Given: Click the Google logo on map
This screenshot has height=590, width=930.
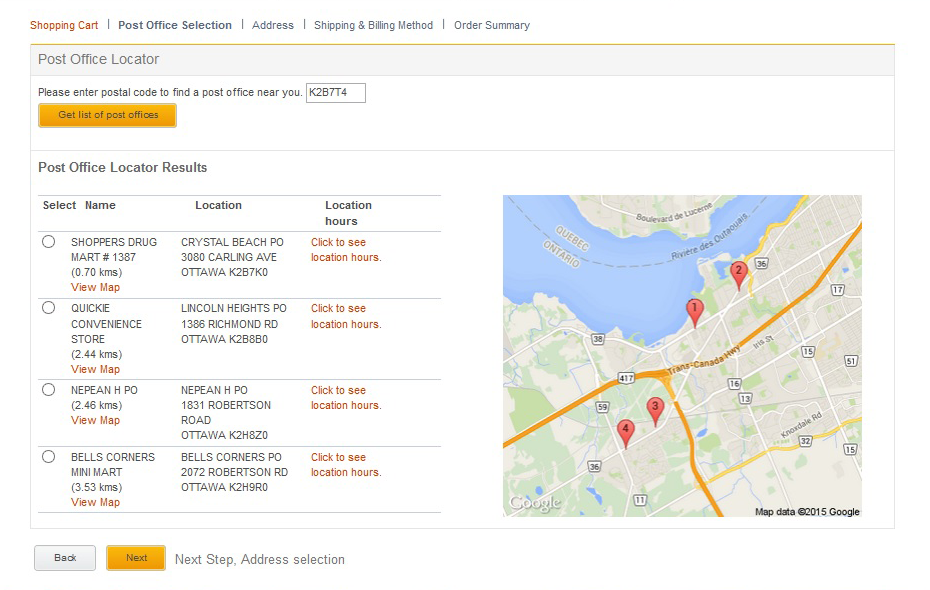Looking at the screenshot, I should 535,503.
